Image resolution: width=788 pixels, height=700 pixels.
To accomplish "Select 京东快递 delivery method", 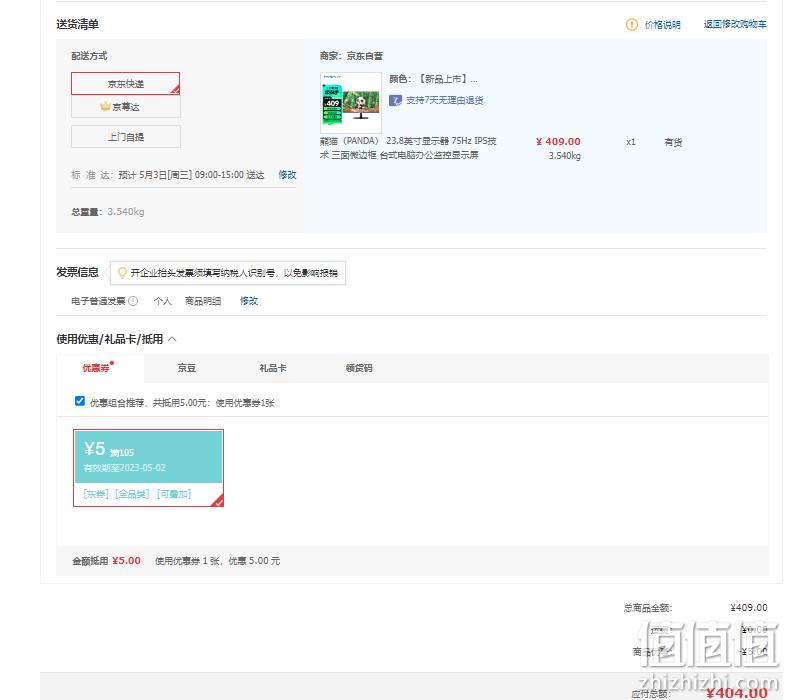I will [126, 83].
